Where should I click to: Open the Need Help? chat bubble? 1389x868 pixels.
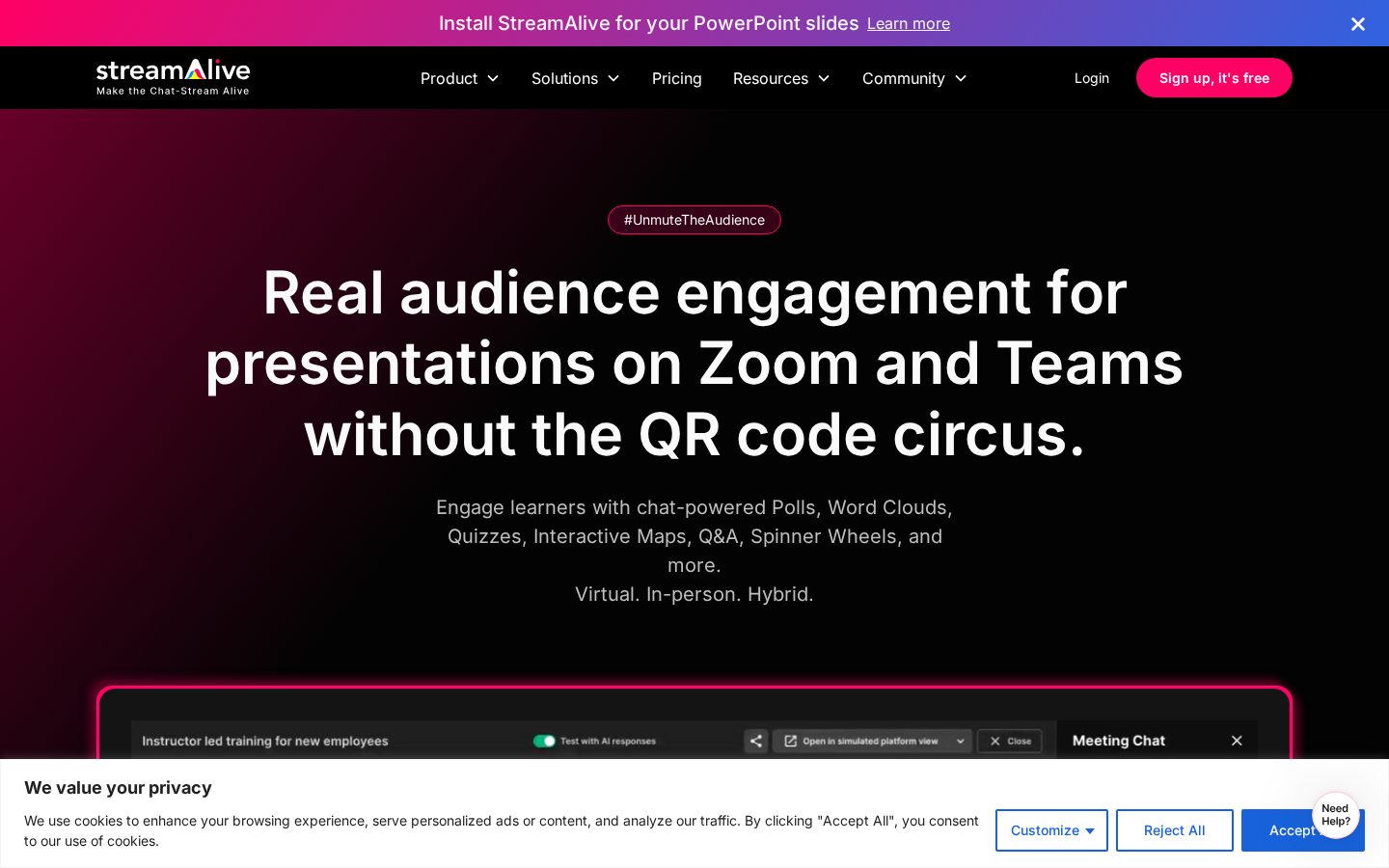[1336, 815]
